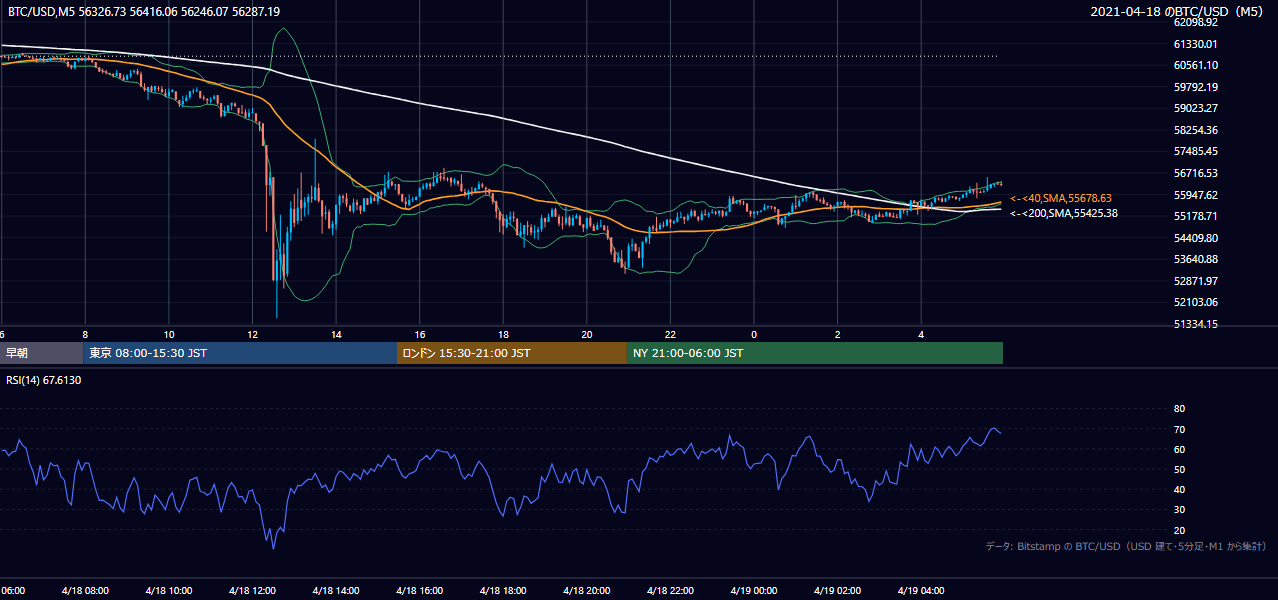The height and width of the screenshot is (600, 1278).
Task: Click price axis value 51334.15
Action: click(x=1195, y=324)
